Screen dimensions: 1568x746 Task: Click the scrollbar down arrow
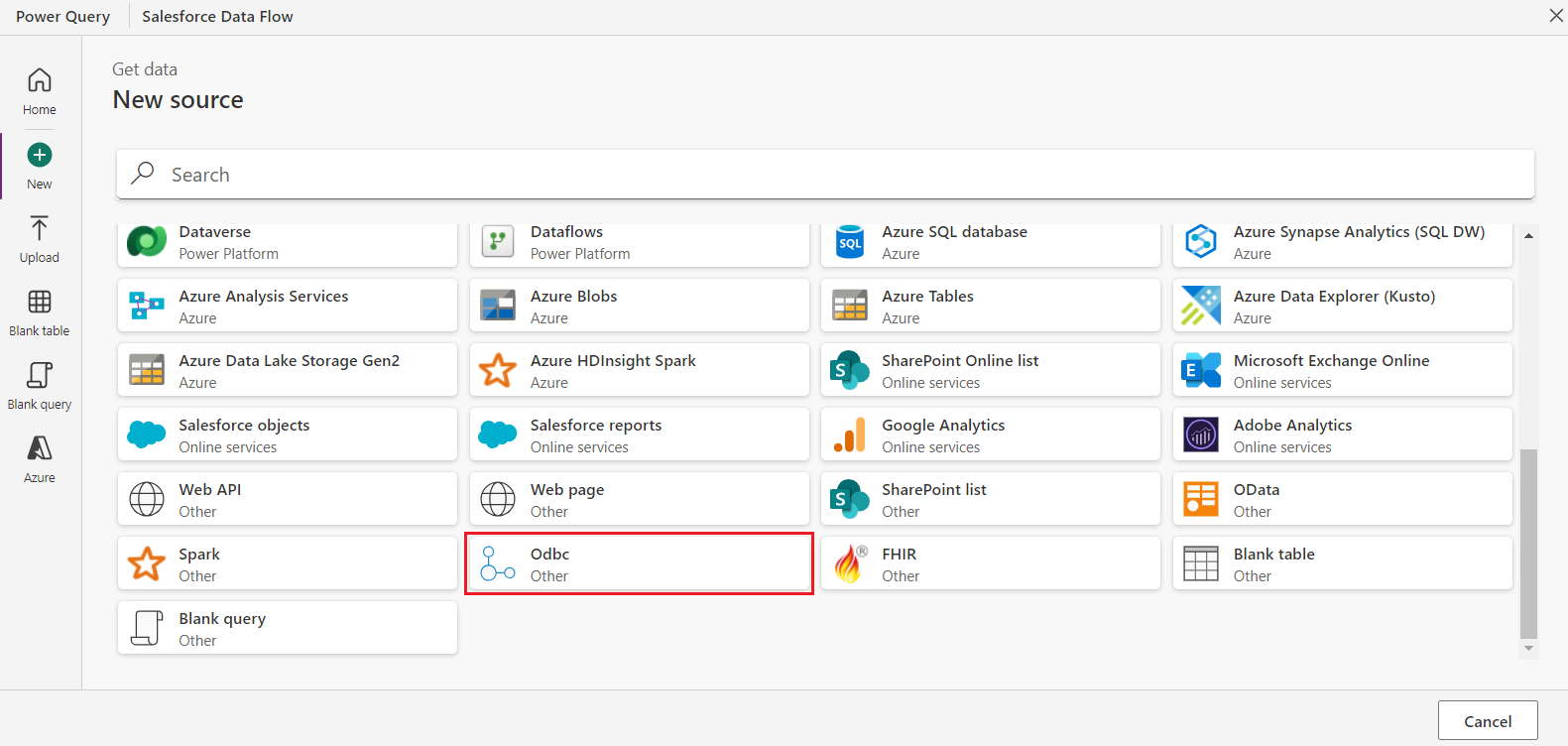tap(1528, 648)
